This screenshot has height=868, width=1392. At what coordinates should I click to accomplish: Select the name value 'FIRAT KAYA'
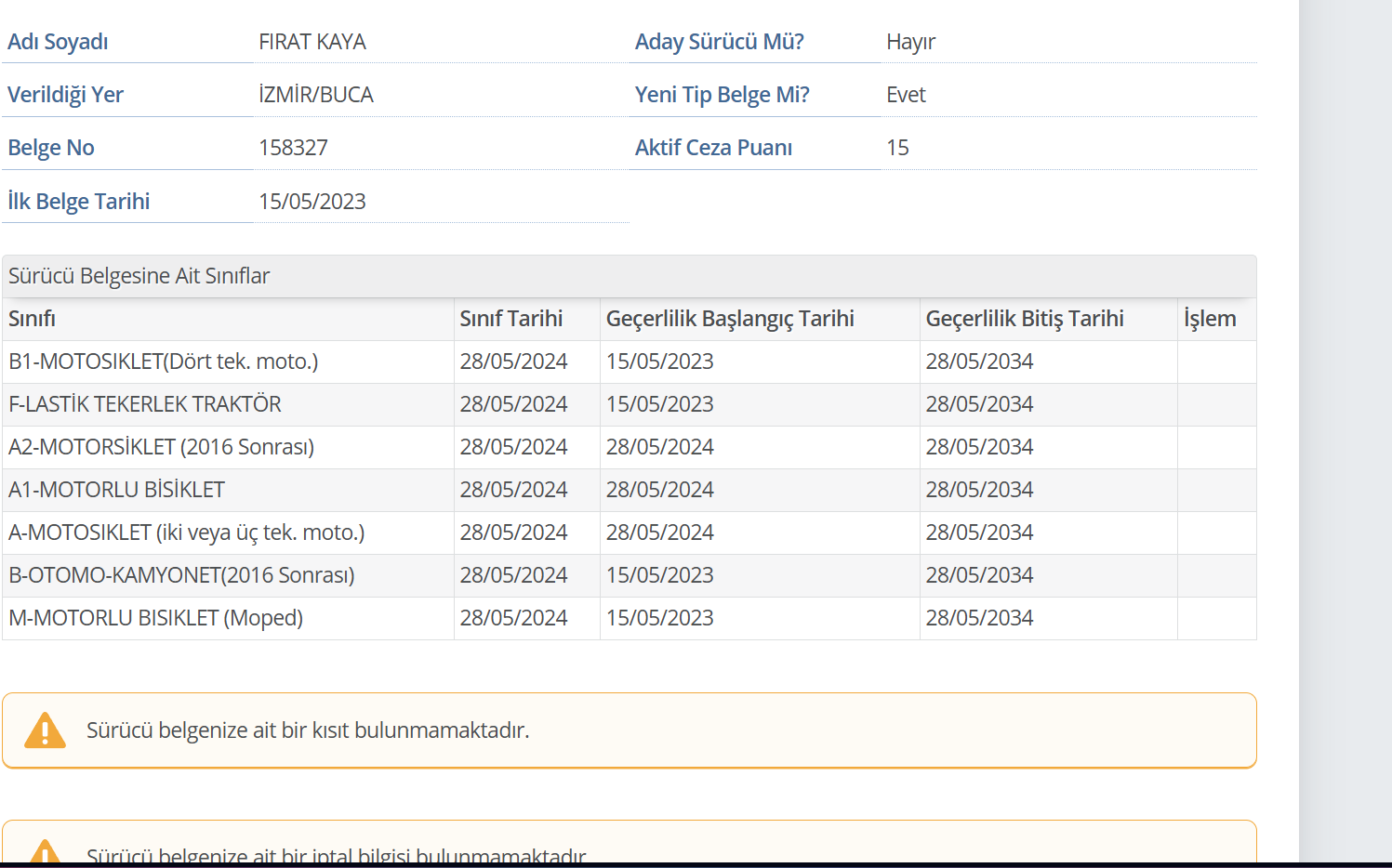click(312, 42)
